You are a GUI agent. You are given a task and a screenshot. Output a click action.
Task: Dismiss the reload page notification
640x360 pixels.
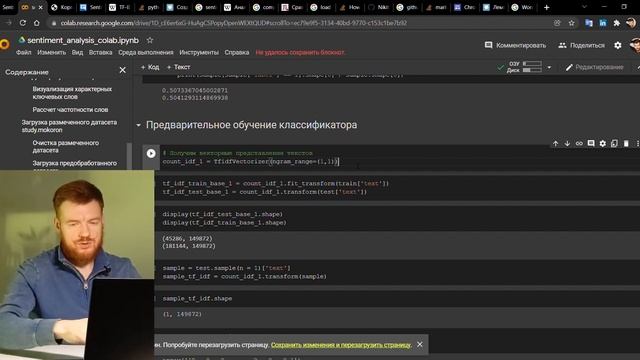420,344
